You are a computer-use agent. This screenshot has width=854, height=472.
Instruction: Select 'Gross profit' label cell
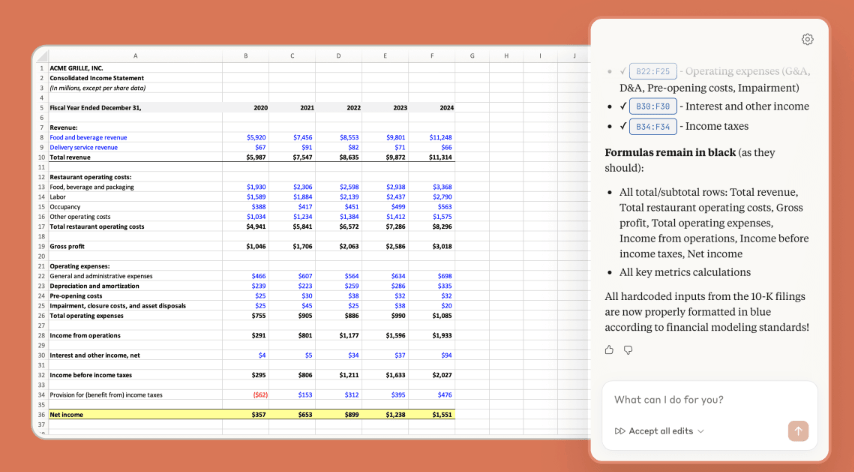[135, 247]
